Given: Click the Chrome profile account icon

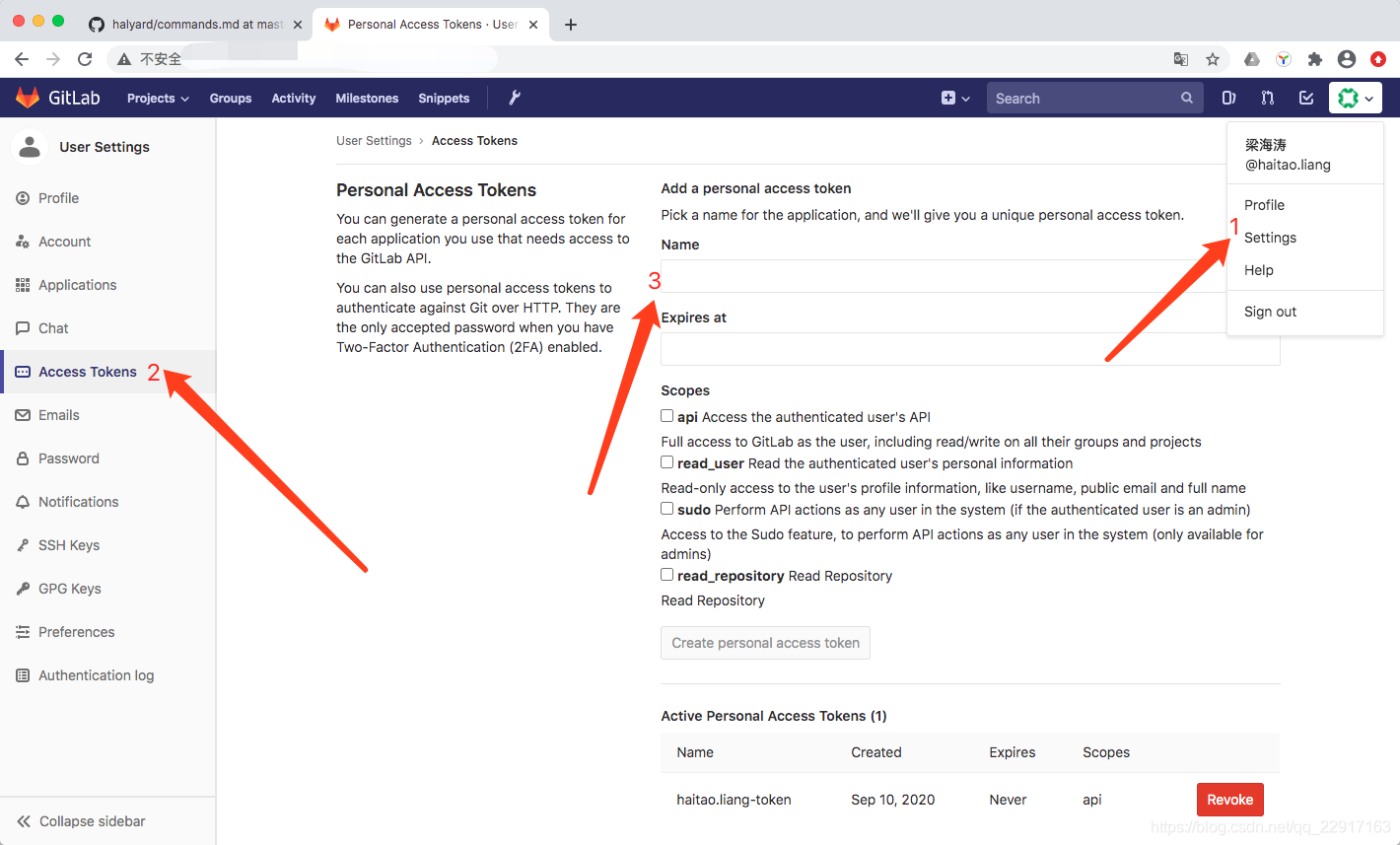Looking at the screenshot, I should click(x=1347, y=59).
